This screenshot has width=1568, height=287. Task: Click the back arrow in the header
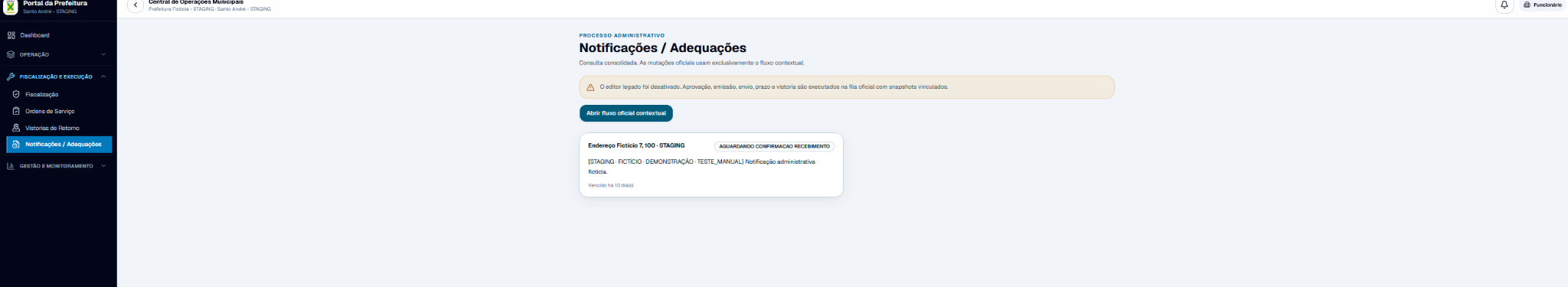tap(136, 5)
